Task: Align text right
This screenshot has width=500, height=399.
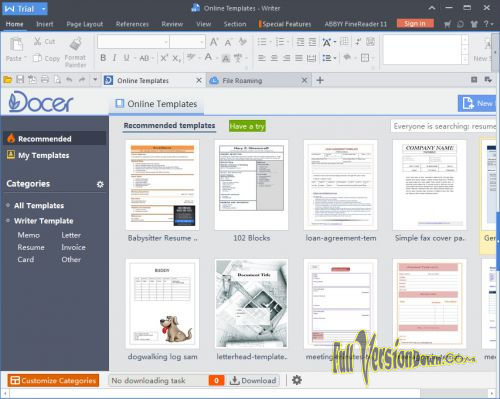Action: point(287,58)
